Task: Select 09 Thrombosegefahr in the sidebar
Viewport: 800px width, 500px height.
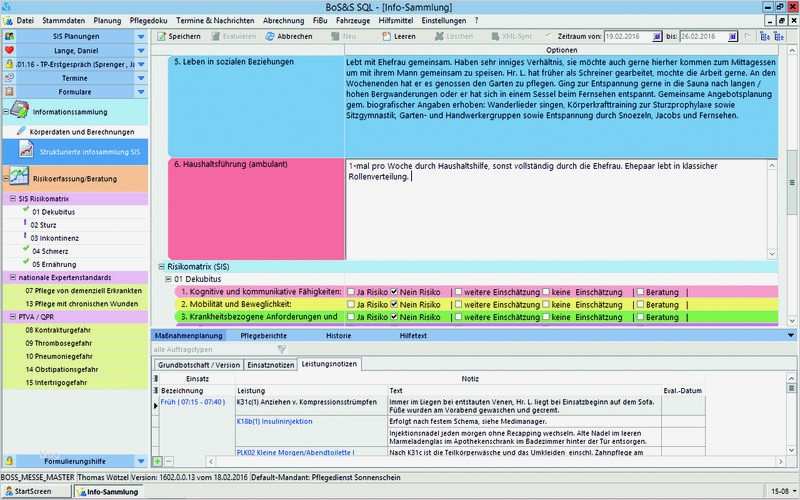Action: 59,343
